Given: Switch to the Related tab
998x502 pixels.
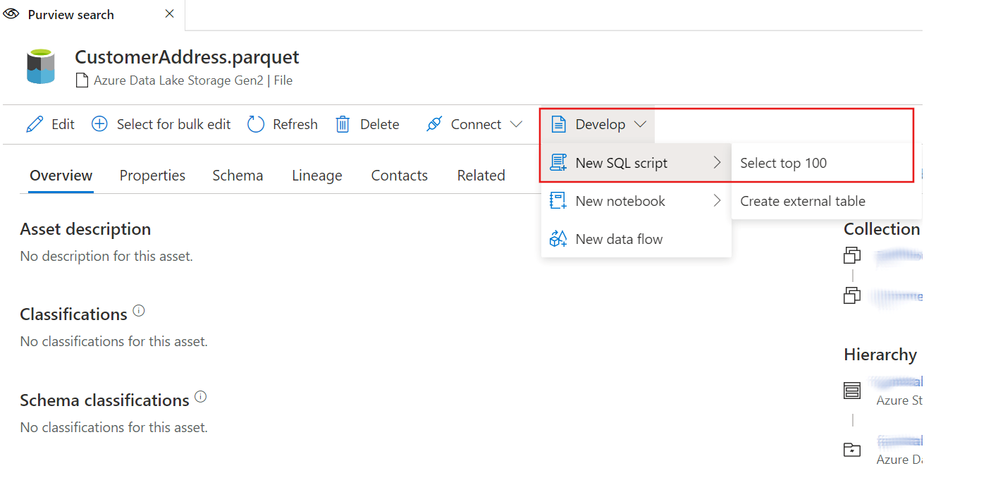Looking at the screenshot, I should tap(481, 175).
